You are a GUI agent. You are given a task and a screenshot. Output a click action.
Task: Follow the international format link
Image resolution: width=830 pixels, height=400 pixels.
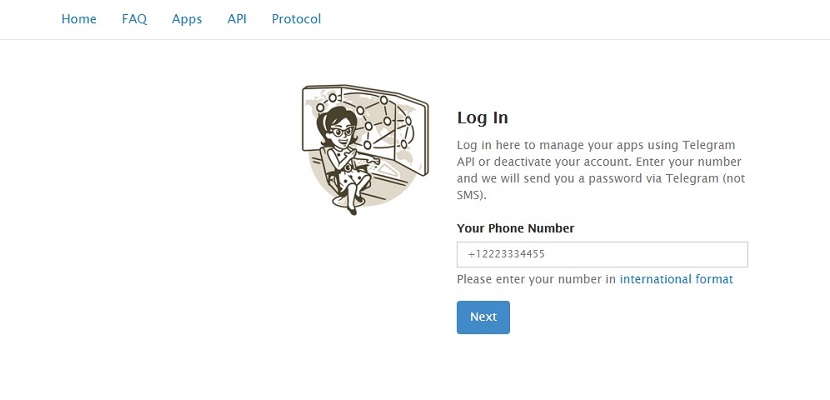676,279
